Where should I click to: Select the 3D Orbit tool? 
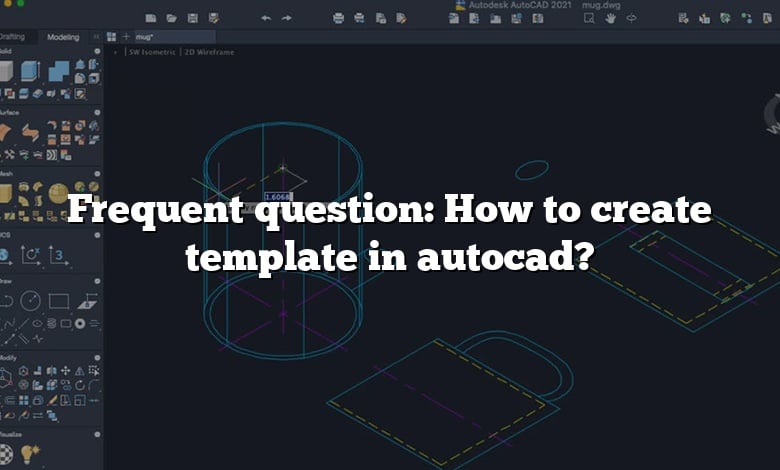[x=631, y=18]
